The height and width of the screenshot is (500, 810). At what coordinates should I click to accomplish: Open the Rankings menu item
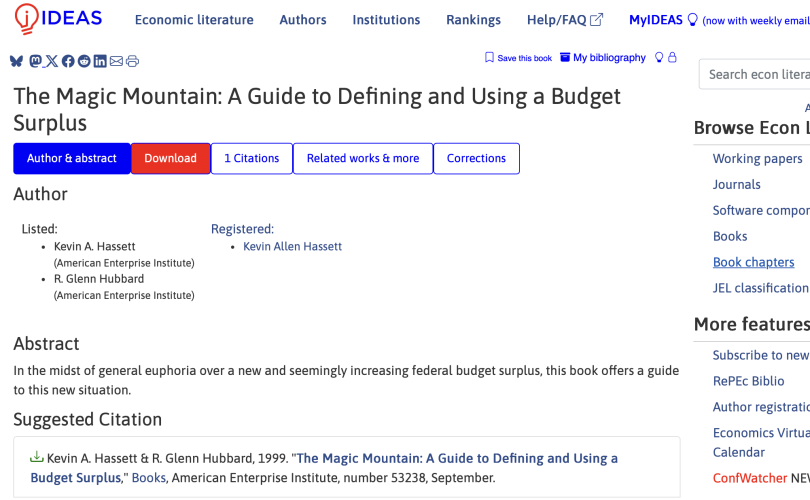pos(473,20)
